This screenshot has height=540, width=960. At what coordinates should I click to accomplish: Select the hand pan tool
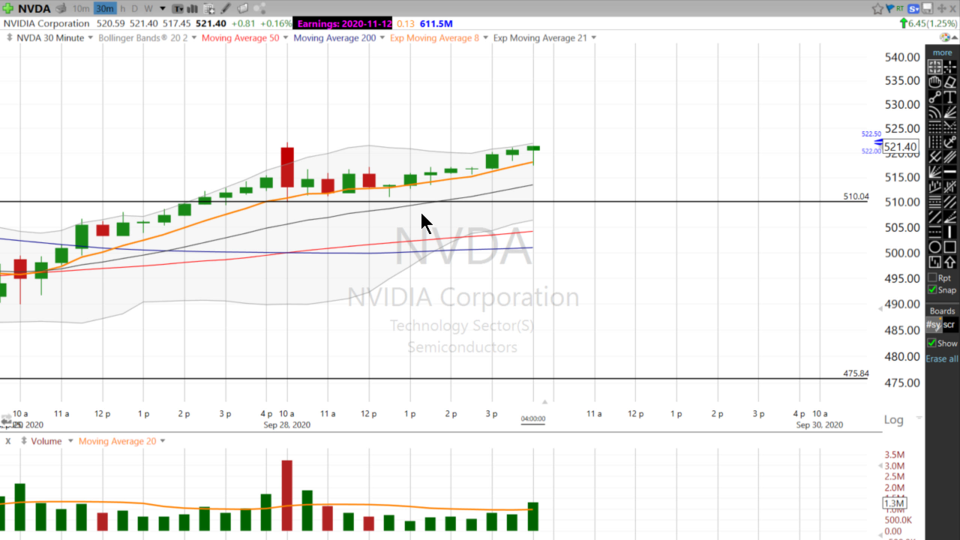(x=935, y=82)
